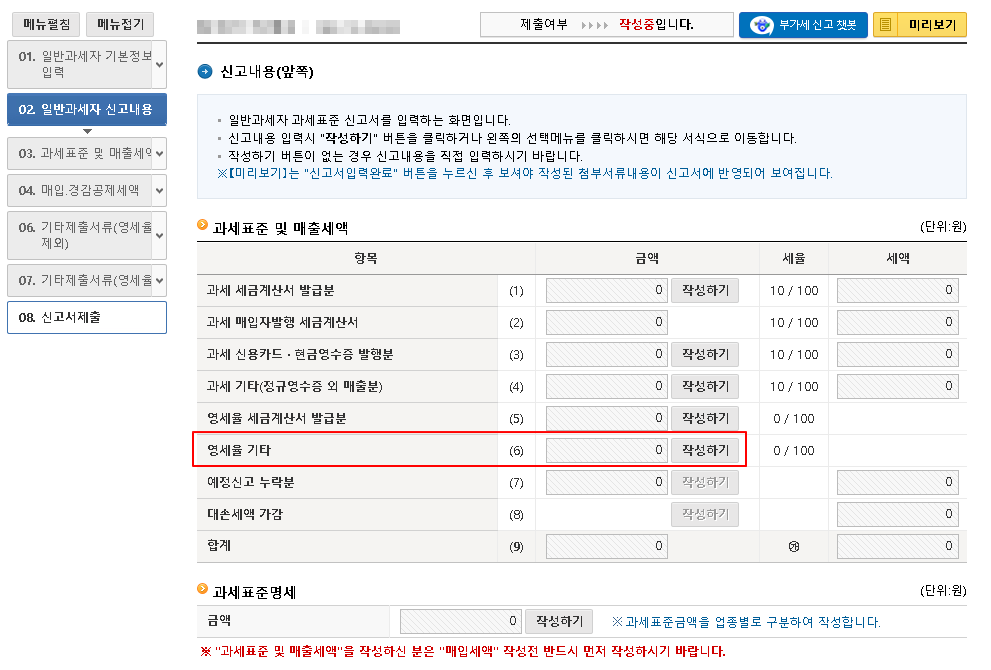Image resolution: width=991 pixels, height=670 pixels.
Task: Click 작성하기 for 영세율 기타
Action: 705,451
